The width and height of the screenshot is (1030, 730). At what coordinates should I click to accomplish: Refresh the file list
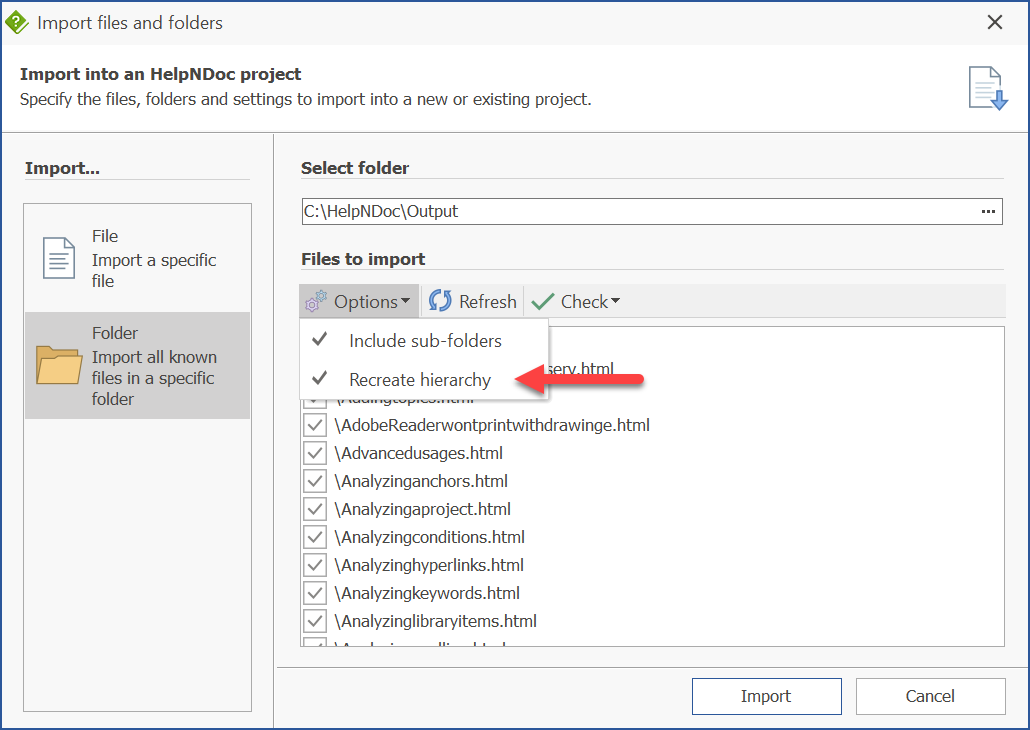coord(473,302)
